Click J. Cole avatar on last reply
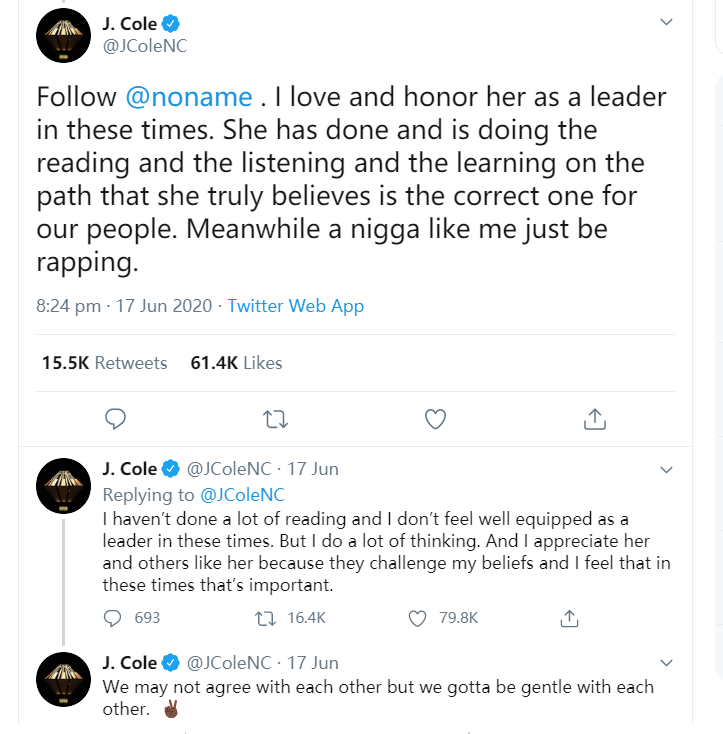Viewport: 723px width, 734px height. pos(65,683)
